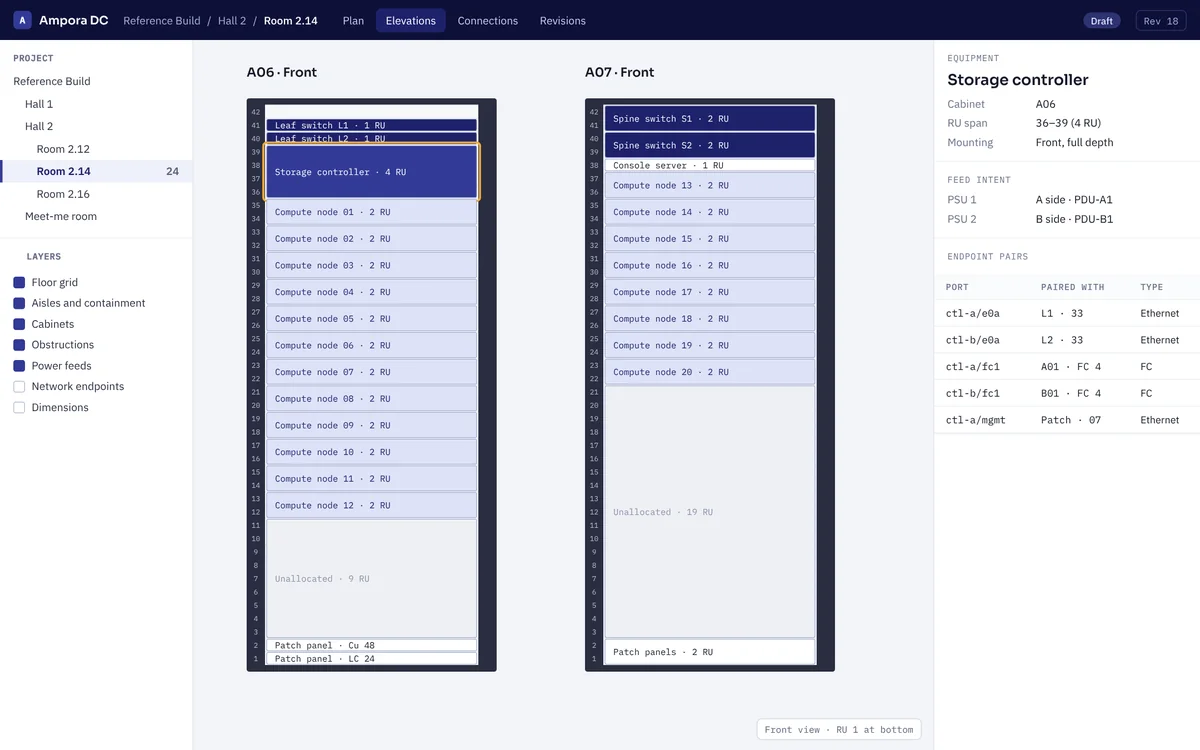This screenshot has width=1200, height=750.
Task: Select Patch panel Cu 48
Action: [x=372, y=645]
